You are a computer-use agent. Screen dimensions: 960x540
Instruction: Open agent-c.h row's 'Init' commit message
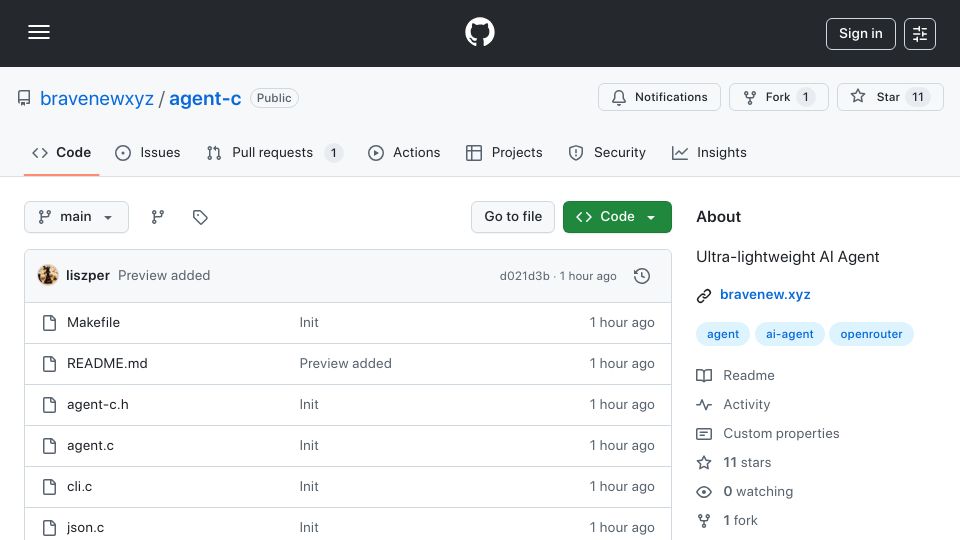(x=309, y=405)
